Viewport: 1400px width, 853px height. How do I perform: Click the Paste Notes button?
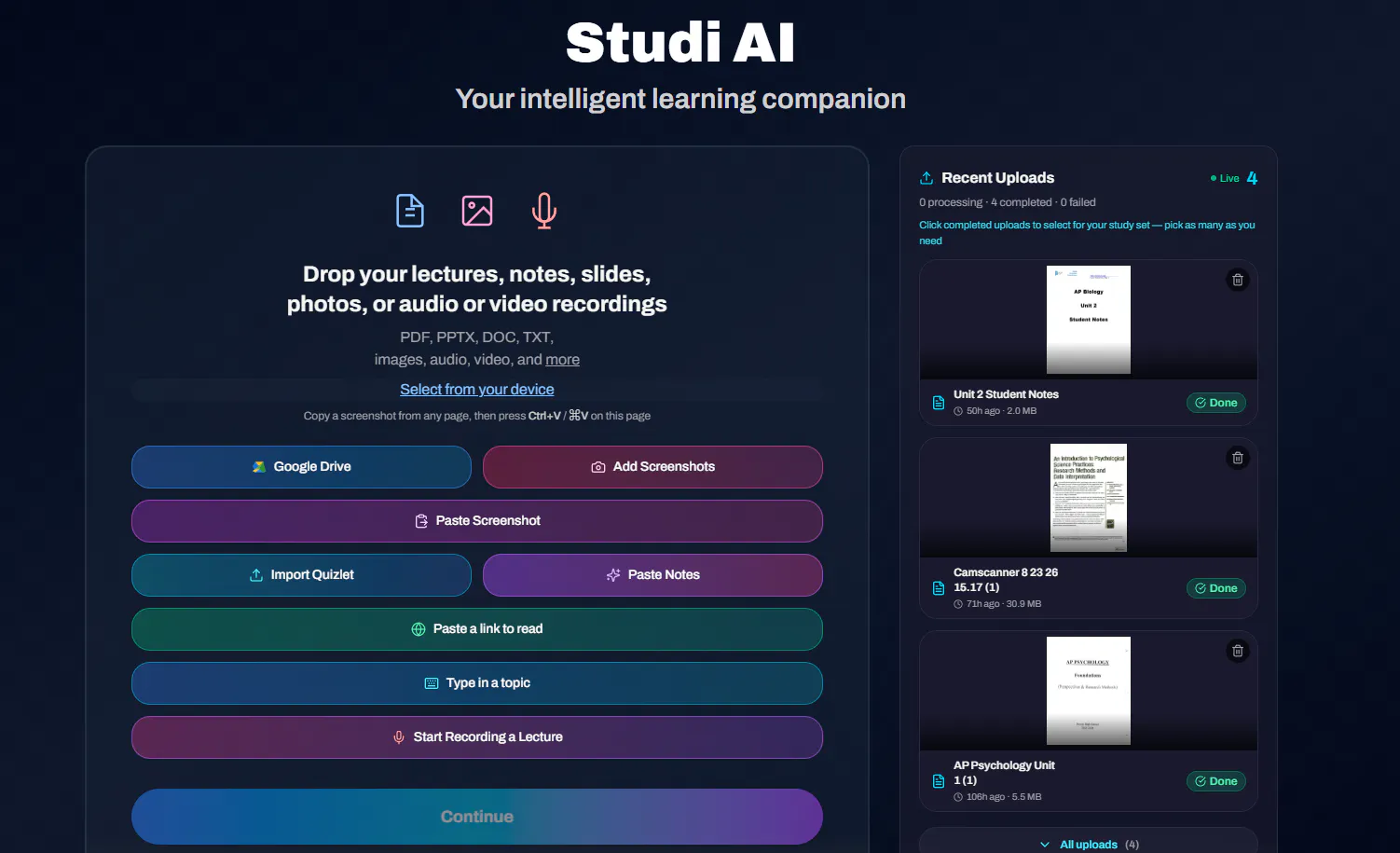(652, 575)
